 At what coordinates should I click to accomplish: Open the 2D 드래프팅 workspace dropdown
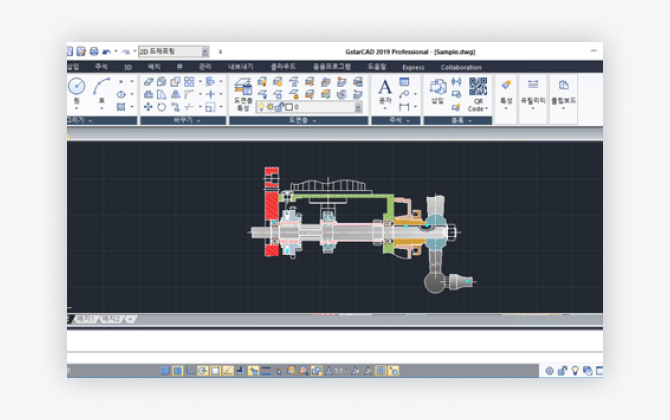[x=205, y=51]
